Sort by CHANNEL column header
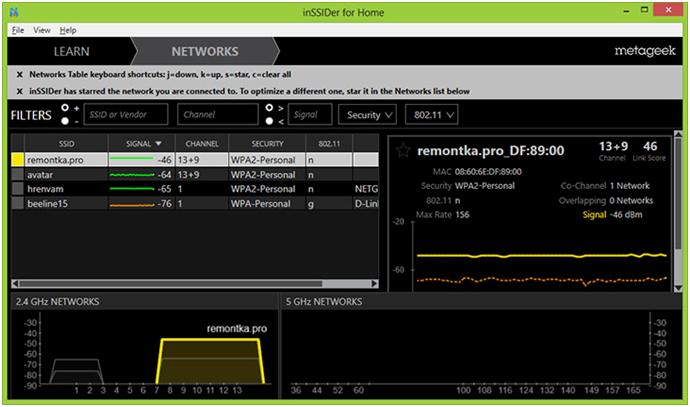Screen dimensions: 690x407 [202, 144]
